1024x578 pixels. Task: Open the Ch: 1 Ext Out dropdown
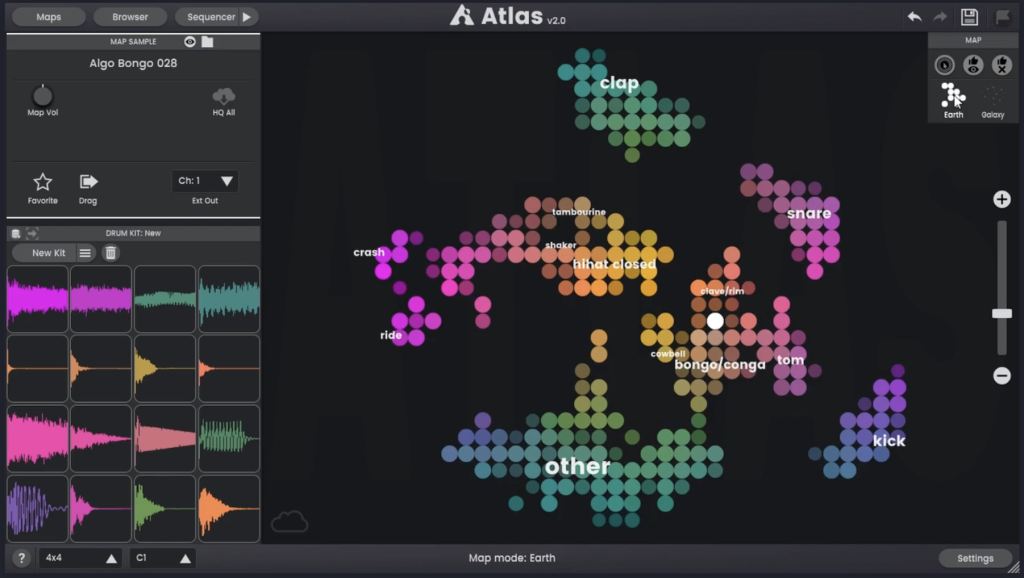pos(204,181)
